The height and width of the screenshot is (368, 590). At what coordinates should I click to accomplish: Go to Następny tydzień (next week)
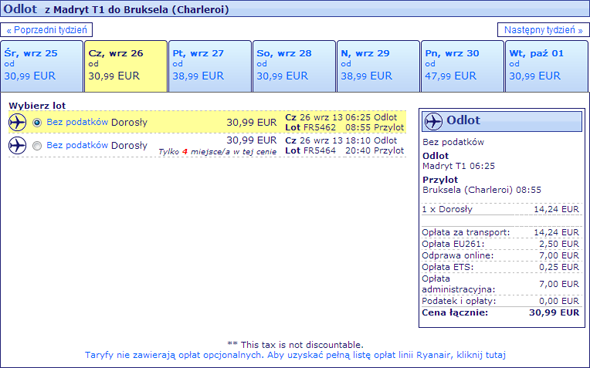coord(543,30)
